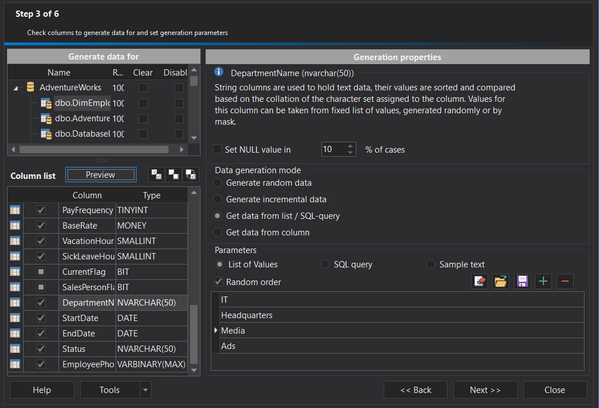The image size is (599, 408).
Task: Choose the SQL query parameter option
Action: (x=325, y=264)
